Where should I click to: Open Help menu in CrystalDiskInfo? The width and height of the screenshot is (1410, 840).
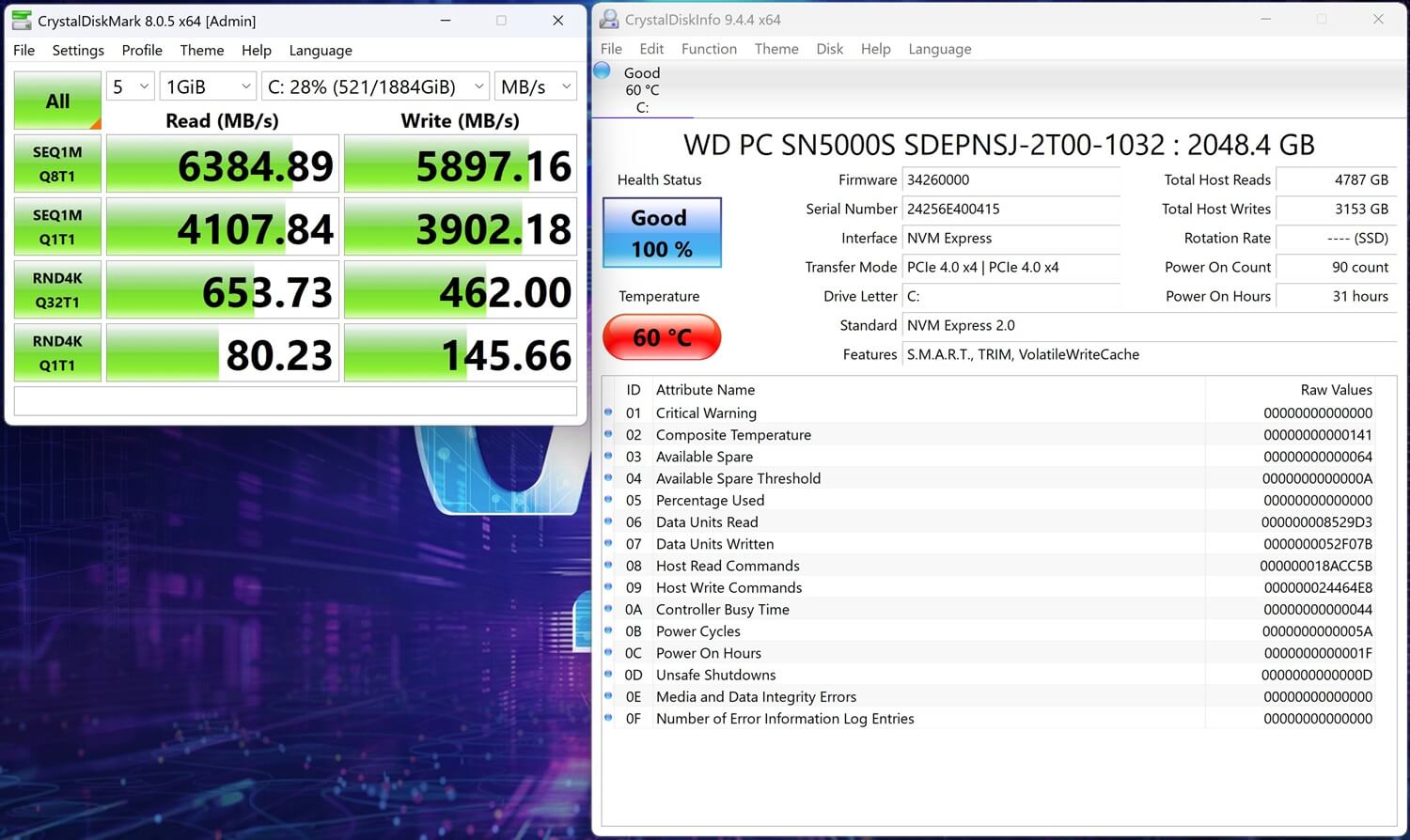click(x=875, y=49)
